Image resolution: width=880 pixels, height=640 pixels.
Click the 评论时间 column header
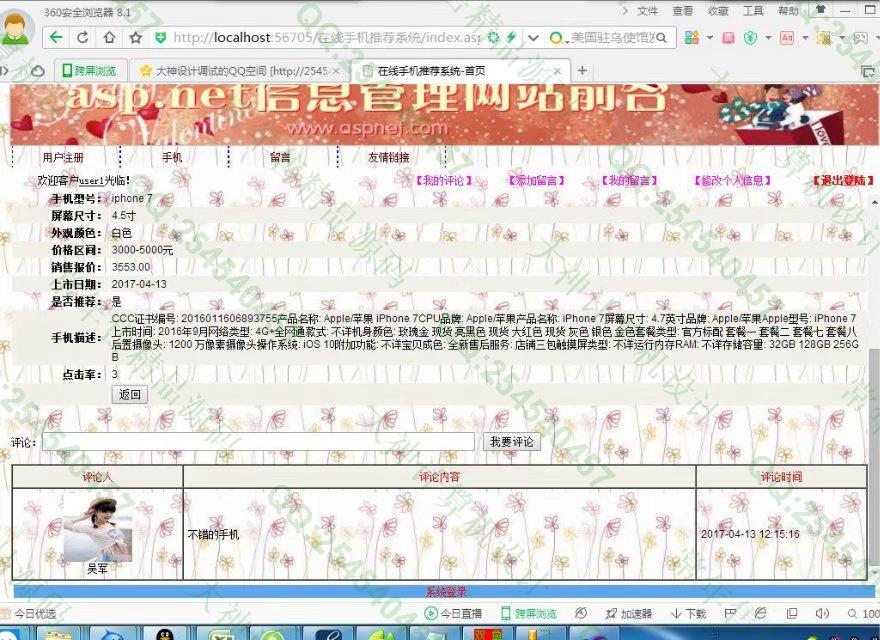pos(781,477)
